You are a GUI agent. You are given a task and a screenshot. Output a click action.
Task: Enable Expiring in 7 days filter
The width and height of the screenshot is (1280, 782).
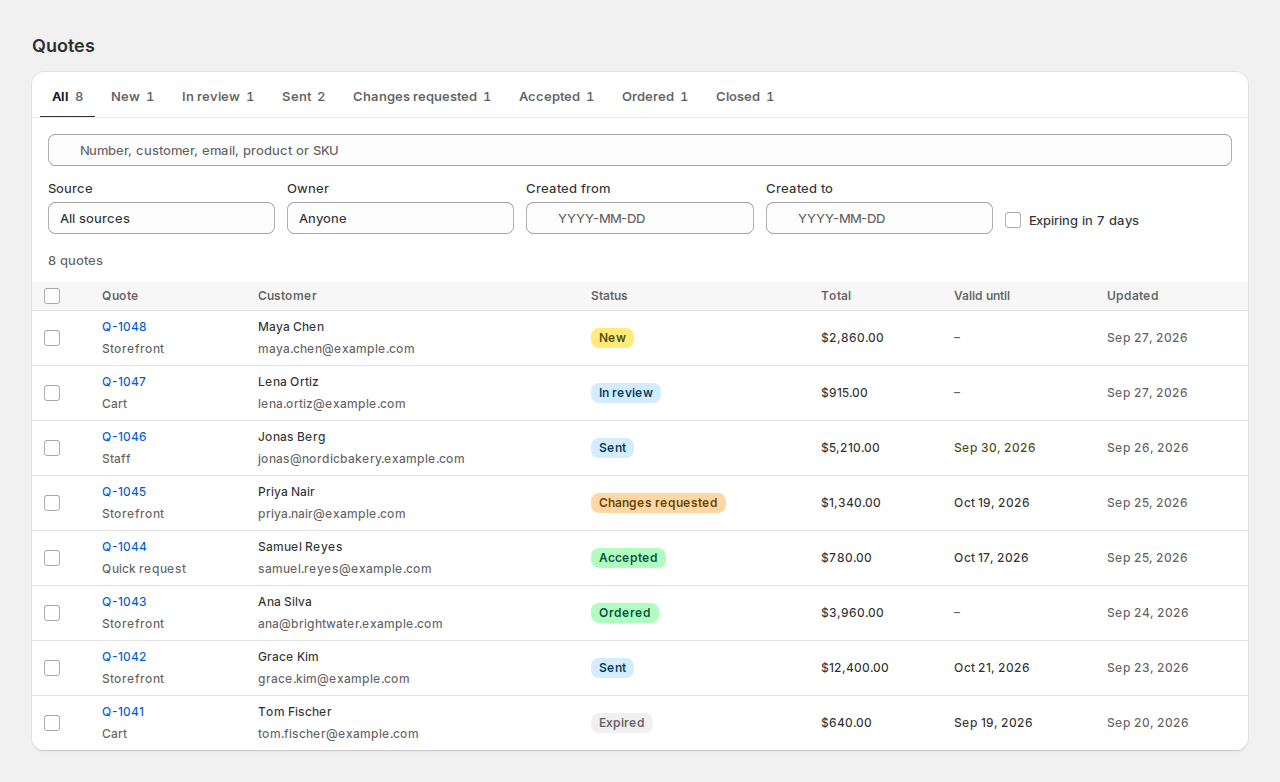[x=1013, y=220]
